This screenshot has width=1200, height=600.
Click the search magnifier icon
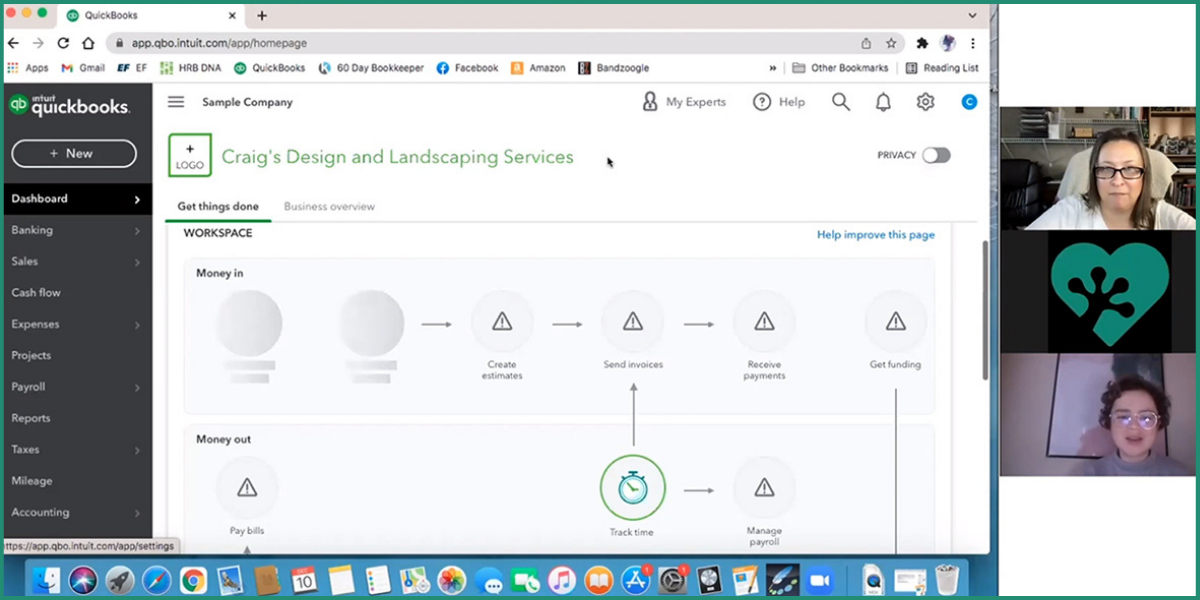(x=841, y=102)
